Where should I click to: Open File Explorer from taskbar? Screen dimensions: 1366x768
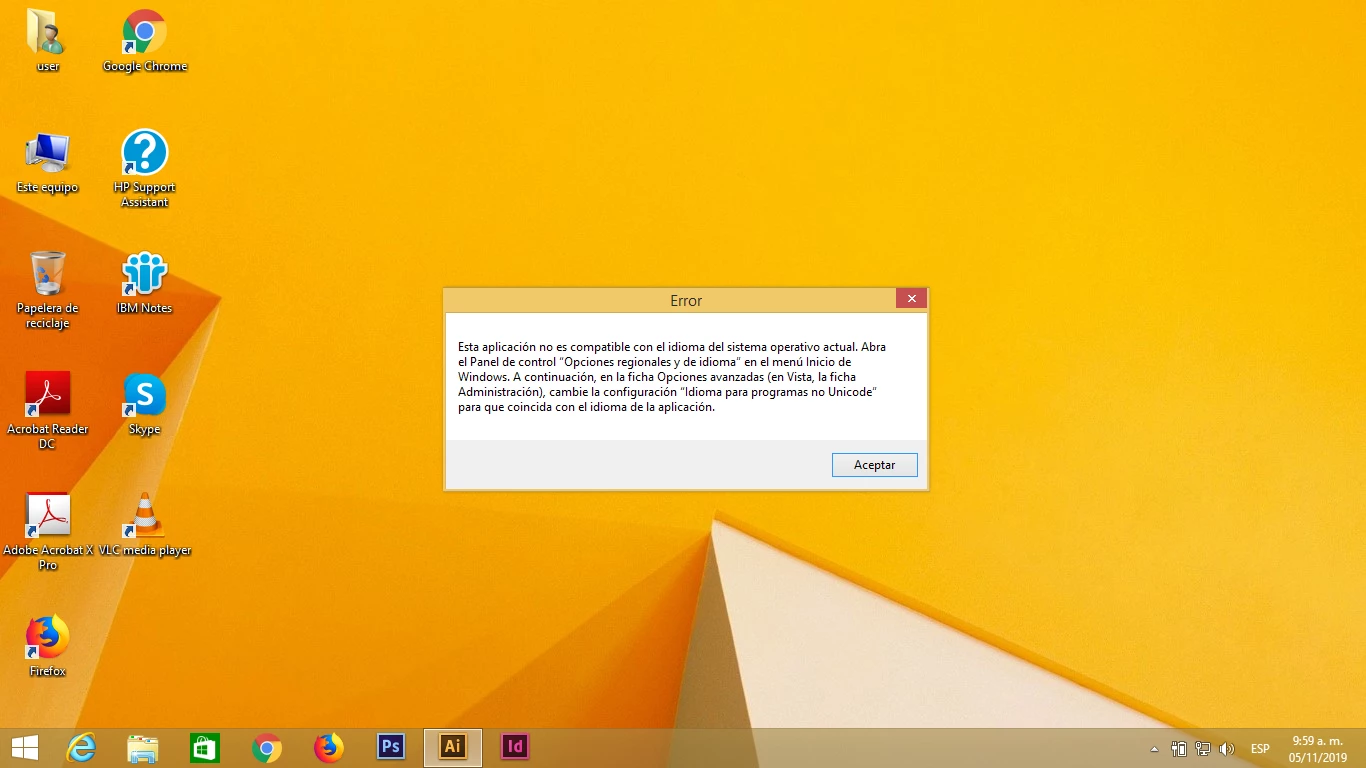coord(143,747)
